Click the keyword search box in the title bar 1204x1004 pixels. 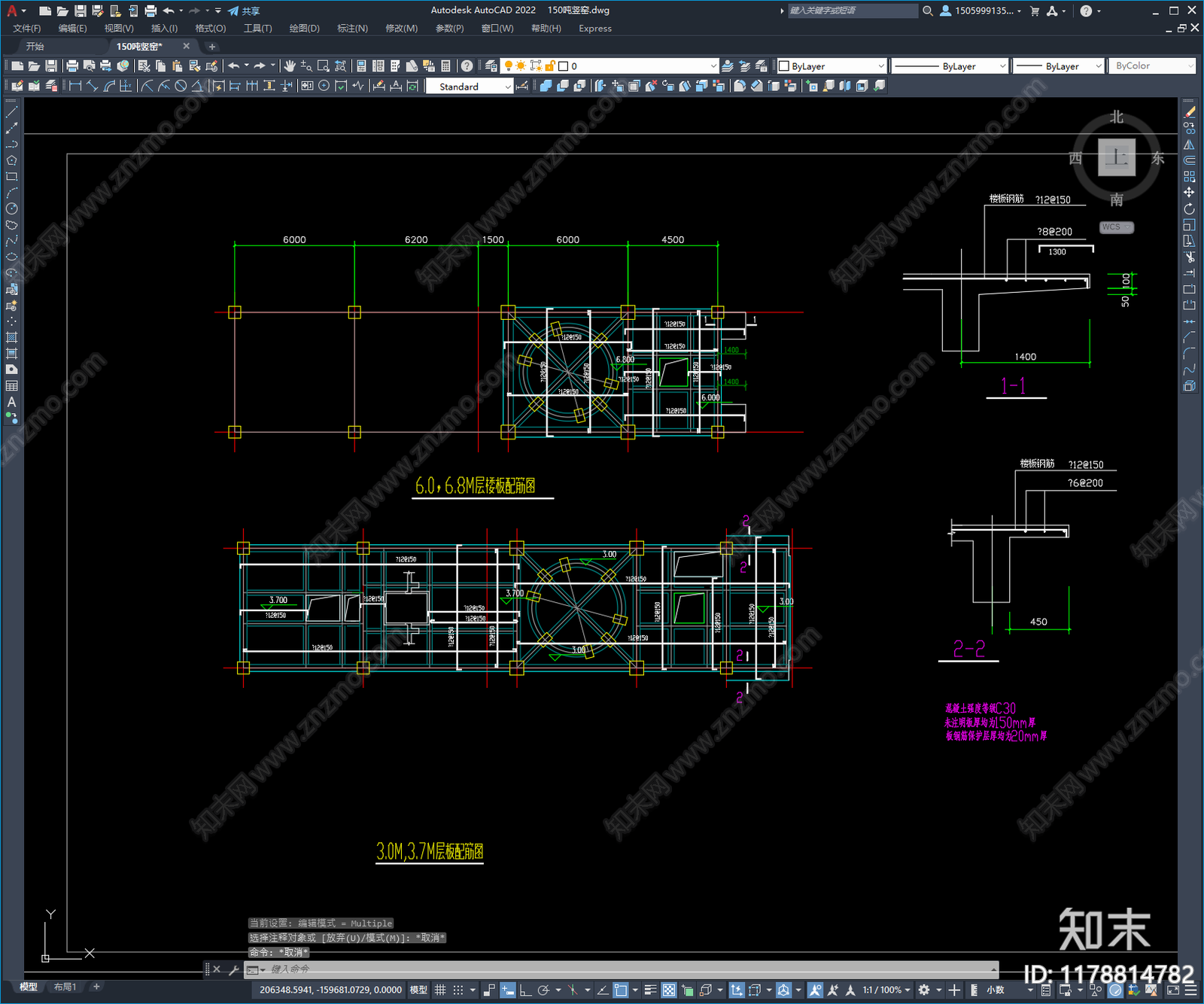[852, 11]
